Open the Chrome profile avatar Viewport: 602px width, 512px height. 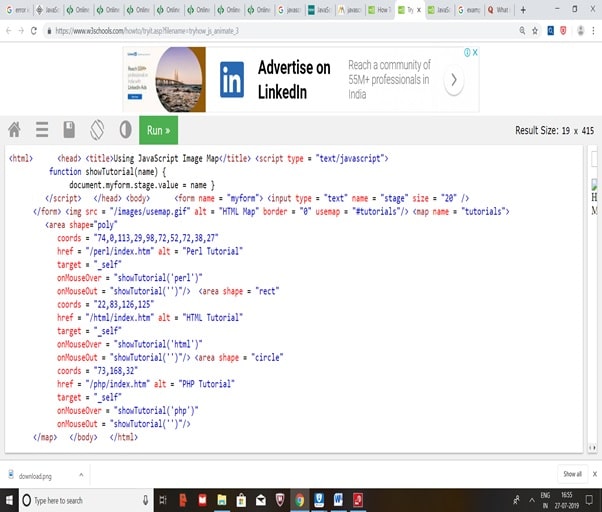pyautogui.click(x=580, y=31)
